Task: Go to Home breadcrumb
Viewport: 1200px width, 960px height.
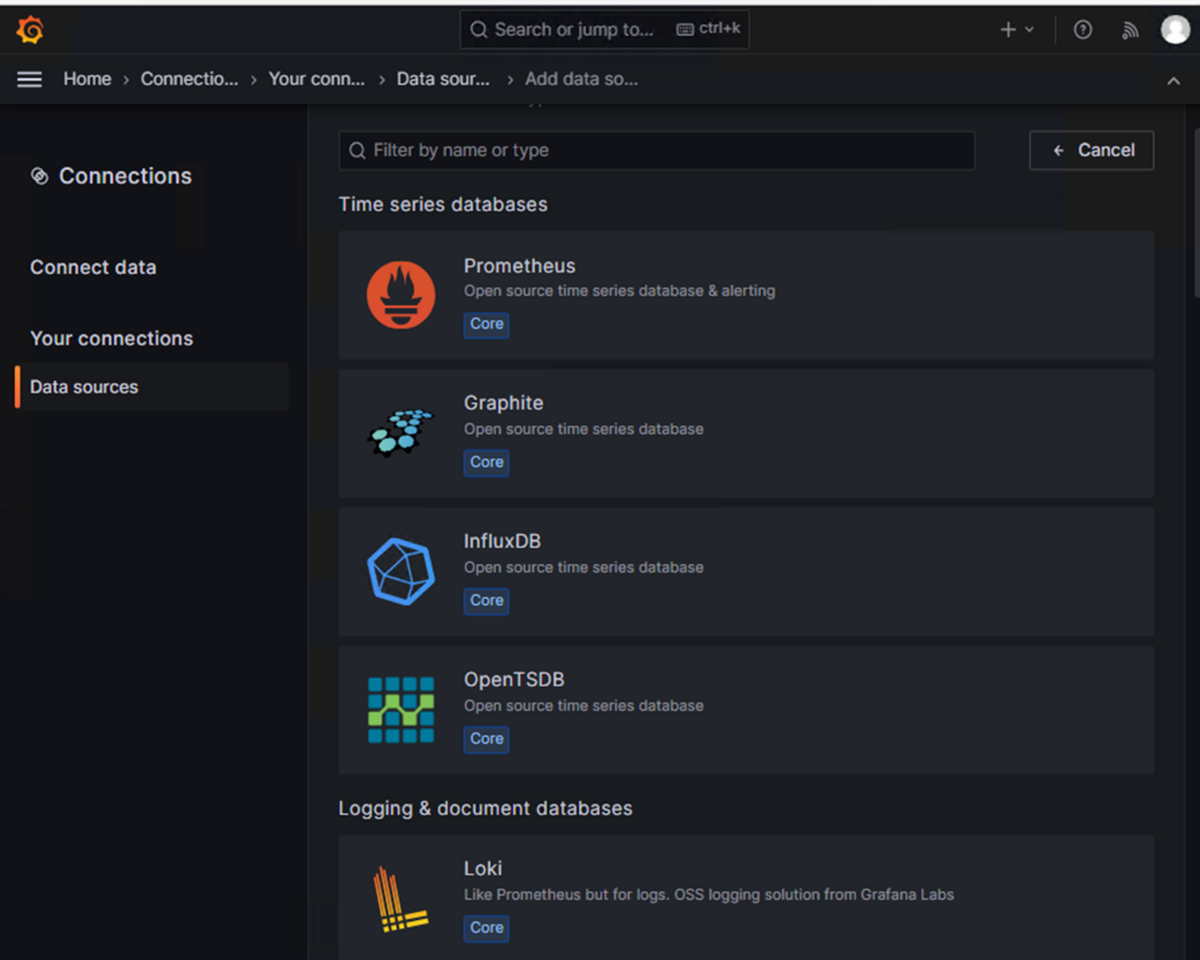Action: coord(88,79)
